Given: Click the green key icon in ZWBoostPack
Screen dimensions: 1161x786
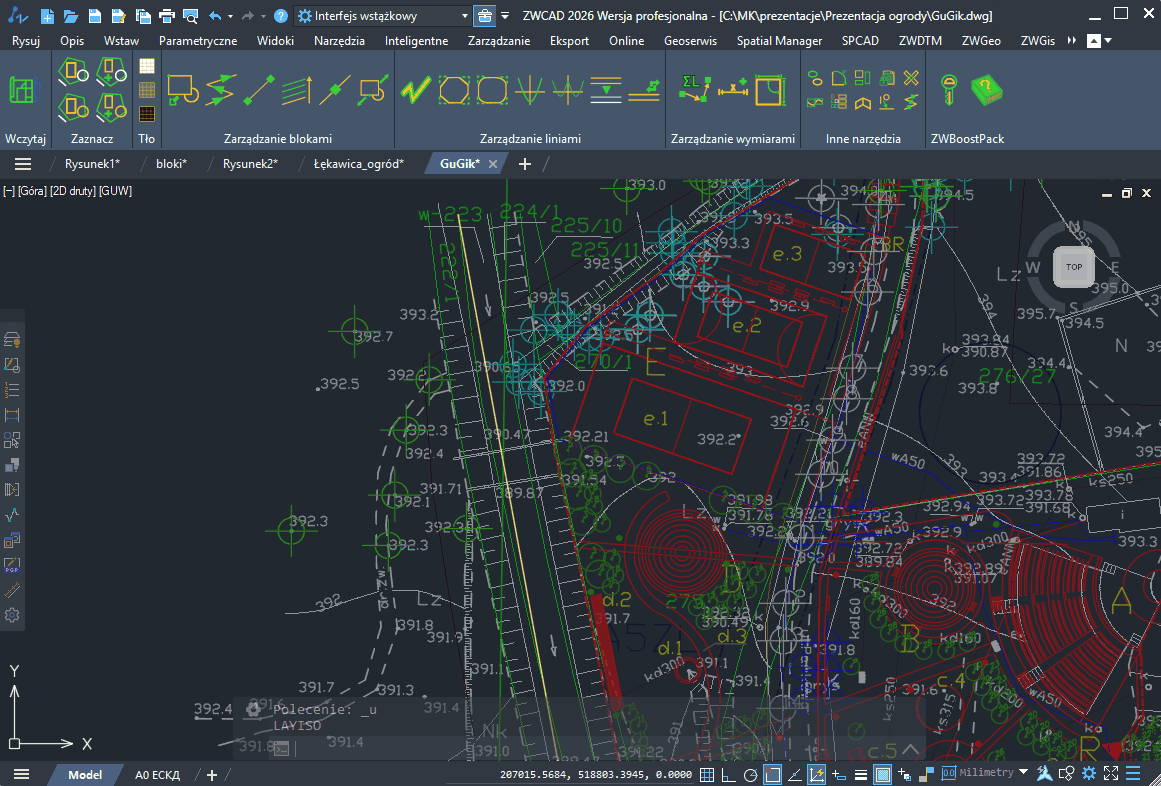Looking at the screenshot, I should click(948, 90).
